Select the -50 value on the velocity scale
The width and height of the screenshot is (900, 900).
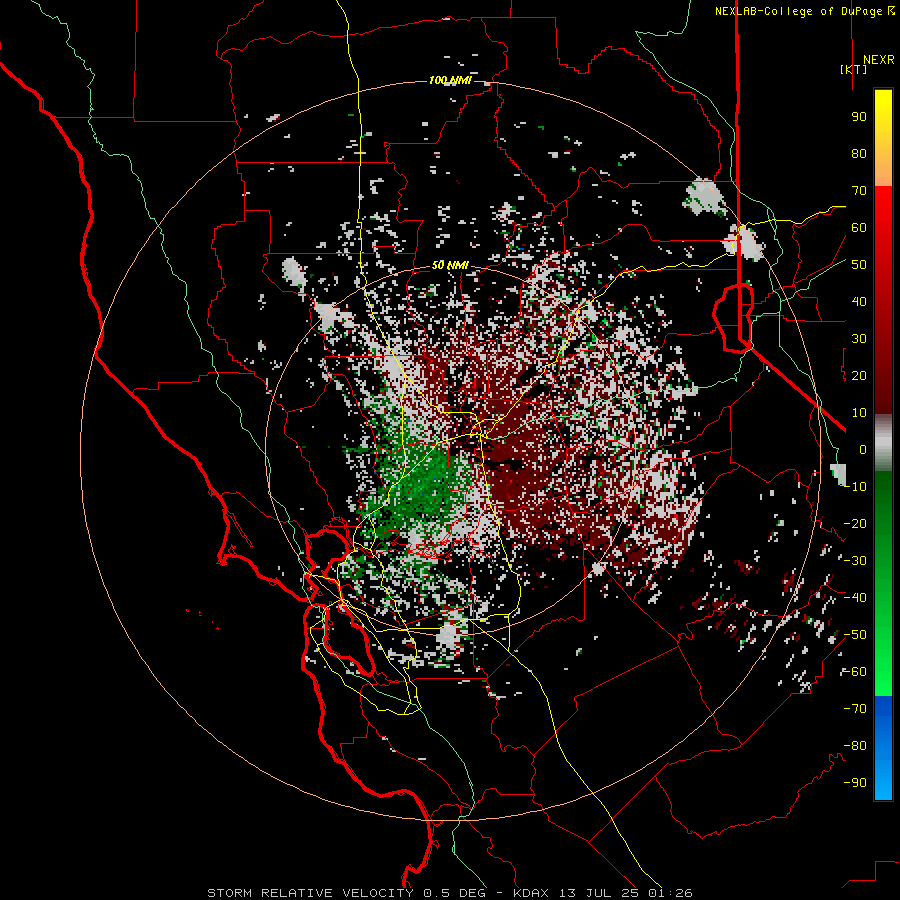point(855,635)
